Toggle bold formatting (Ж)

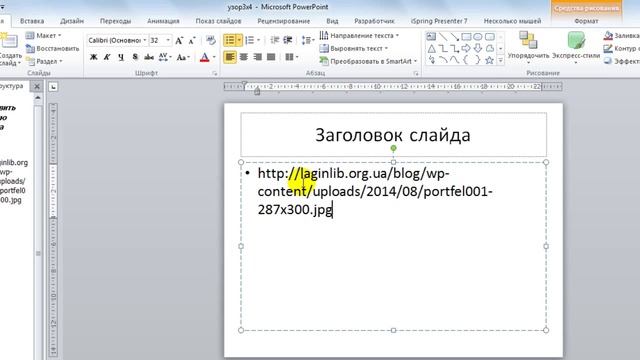tap(93, 57)
